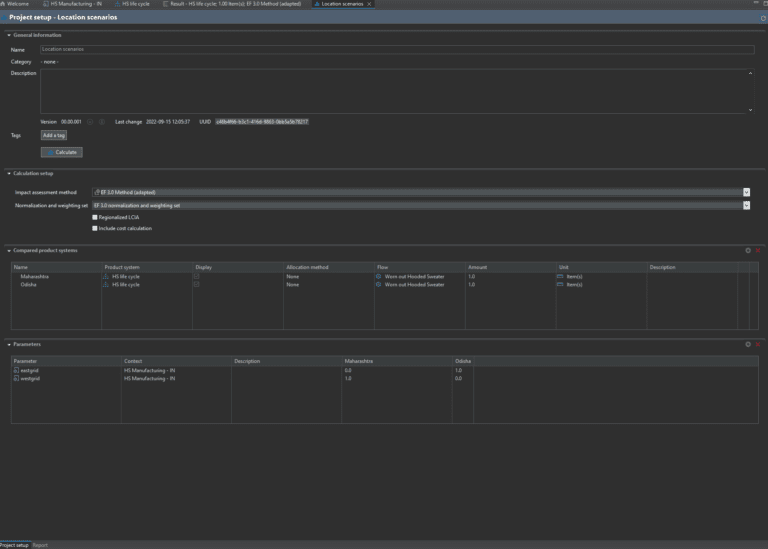The height and width of the screenshot is (549, 768).
Task: Collapse the General information section
Action: [9, 35]
